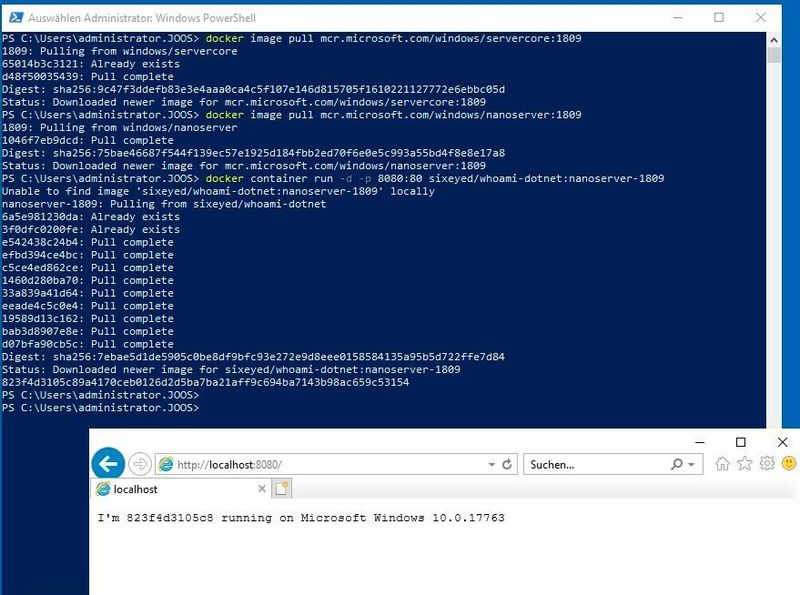Click the Internet Explorer icon in the address bar

[165, 463]
